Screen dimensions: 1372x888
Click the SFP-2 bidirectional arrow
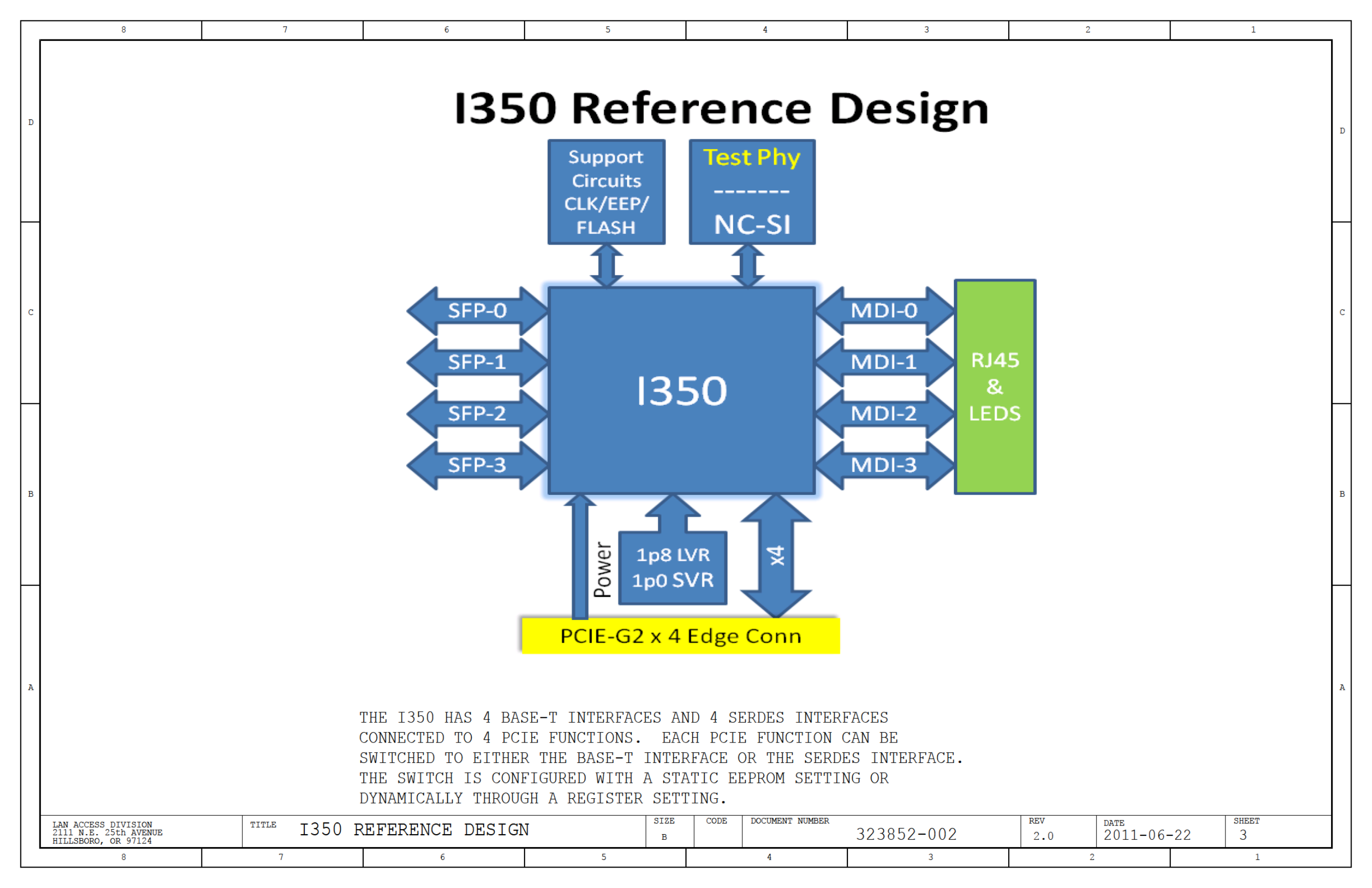click(x=477, y=414)
